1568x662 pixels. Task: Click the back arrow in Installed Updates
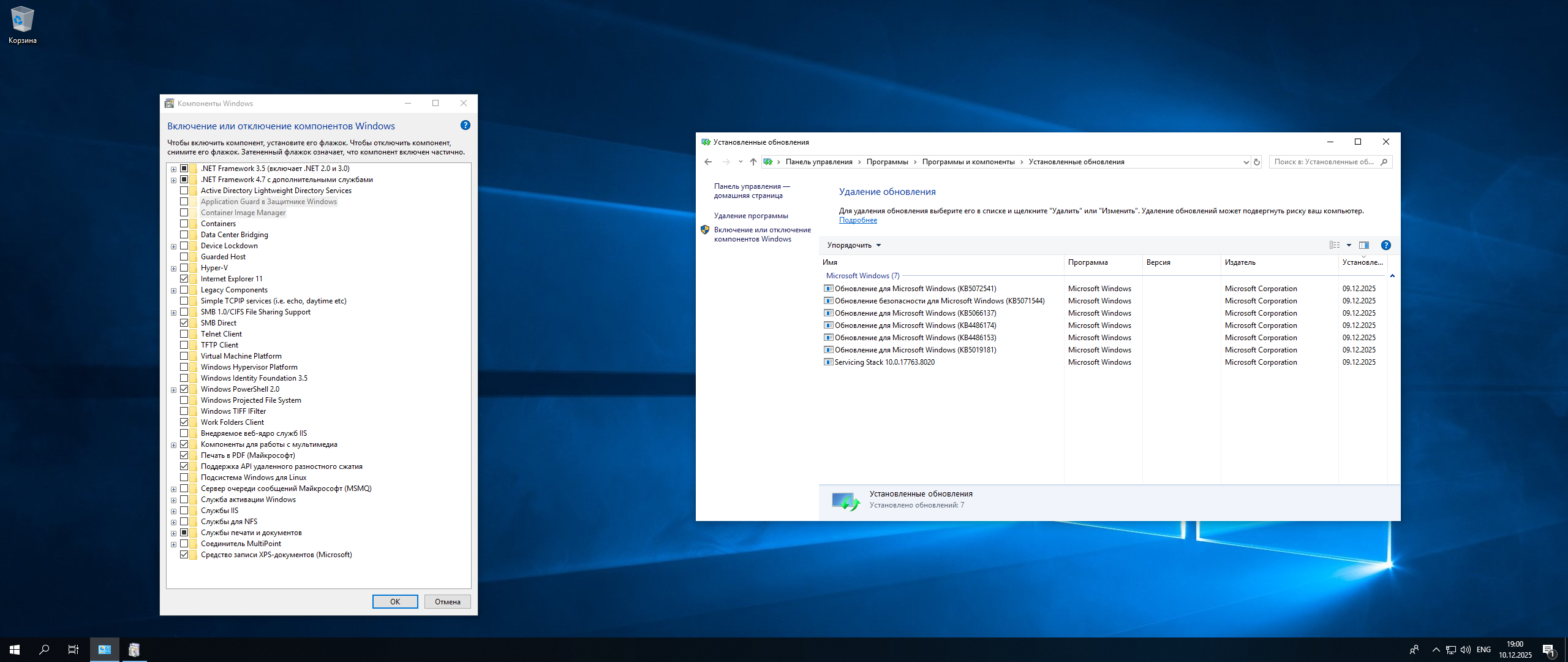pyautogui.click(x=708, y=162)
